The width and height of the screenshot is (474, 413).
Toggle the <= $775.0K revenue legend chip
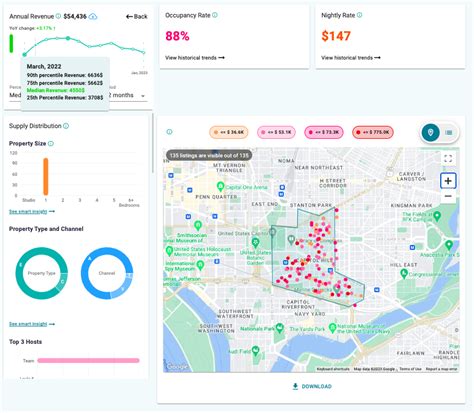coord(373,132)
